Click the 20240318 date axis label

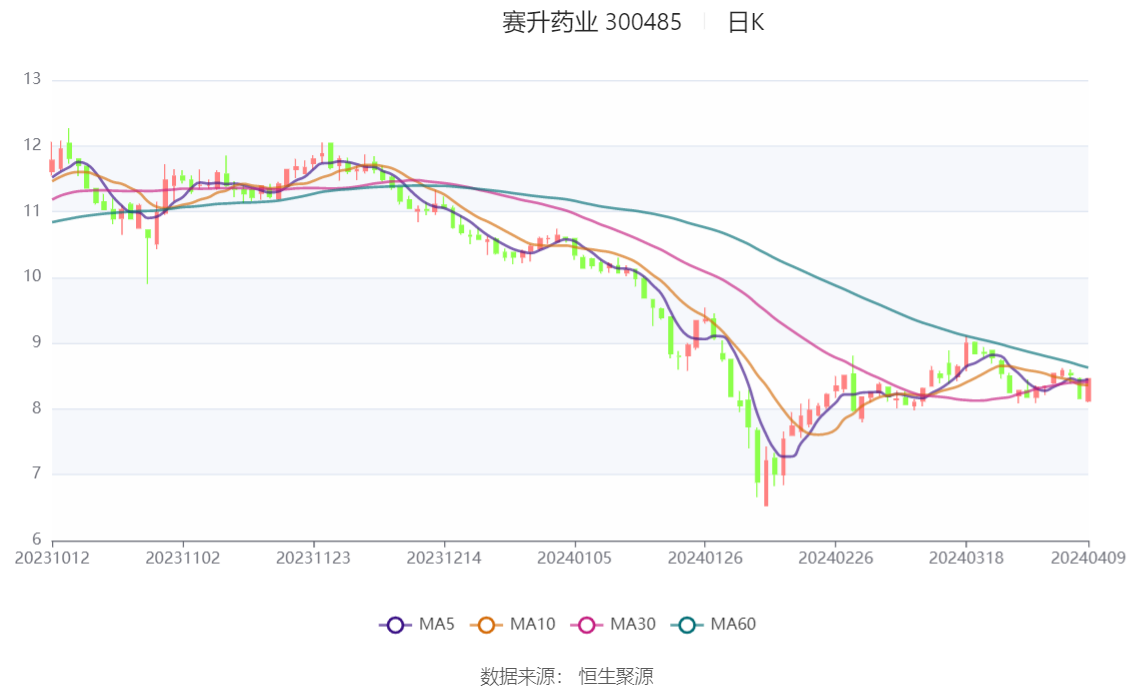(x=965, y=558)
